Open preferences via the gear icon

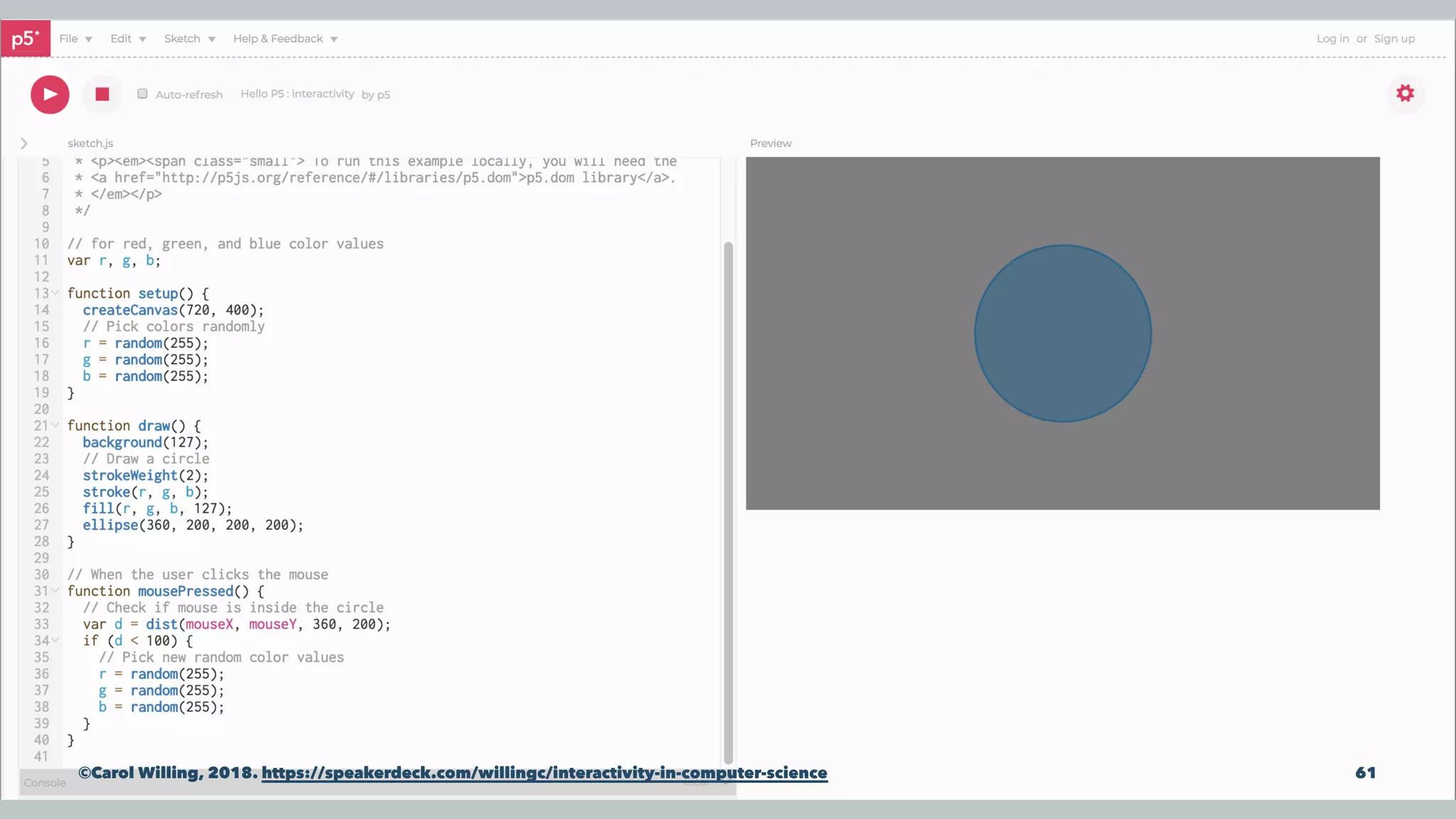[1405, 93]
